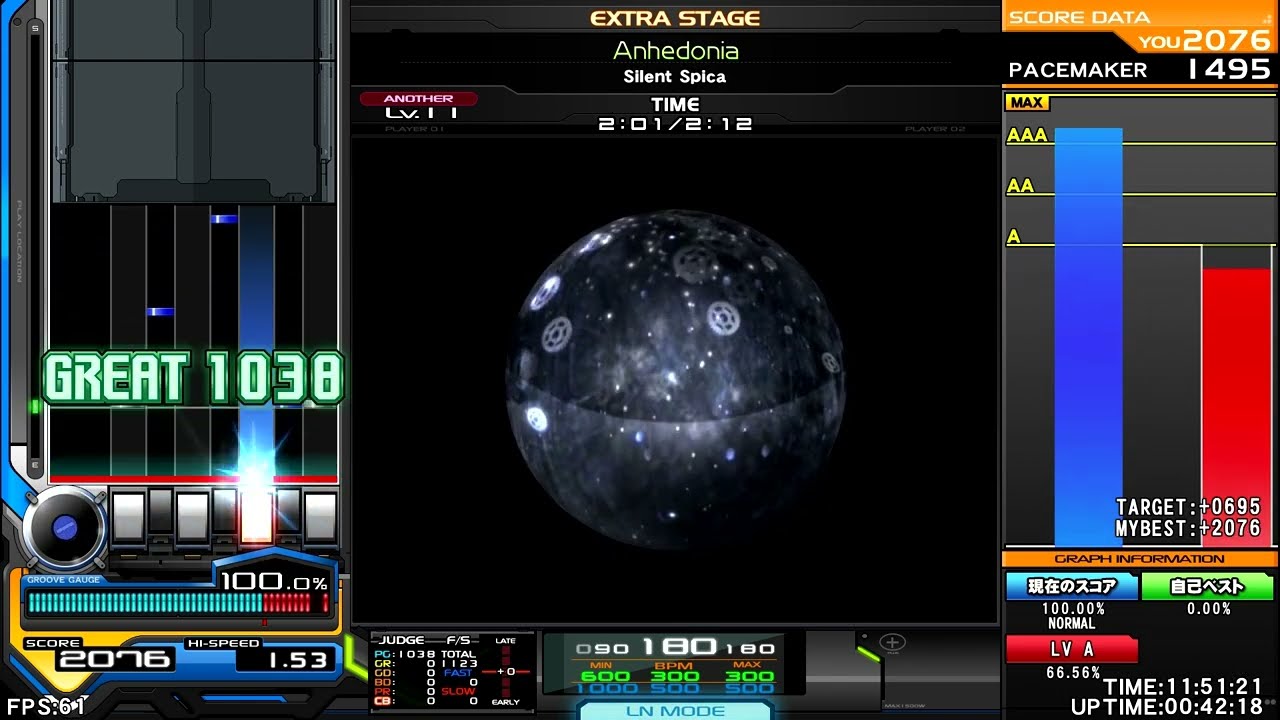Click the 0.00% self-best value
Image resolution: width=1280 pixels, height=720 pixels.
(1208, 608)
